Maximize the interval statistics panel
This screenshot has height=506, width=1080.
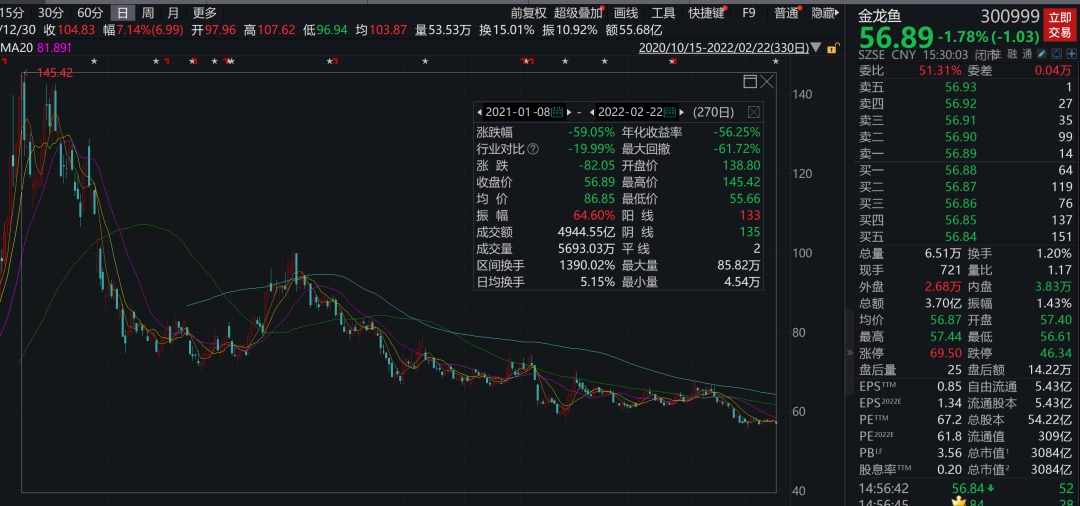[x=750, y=82]
